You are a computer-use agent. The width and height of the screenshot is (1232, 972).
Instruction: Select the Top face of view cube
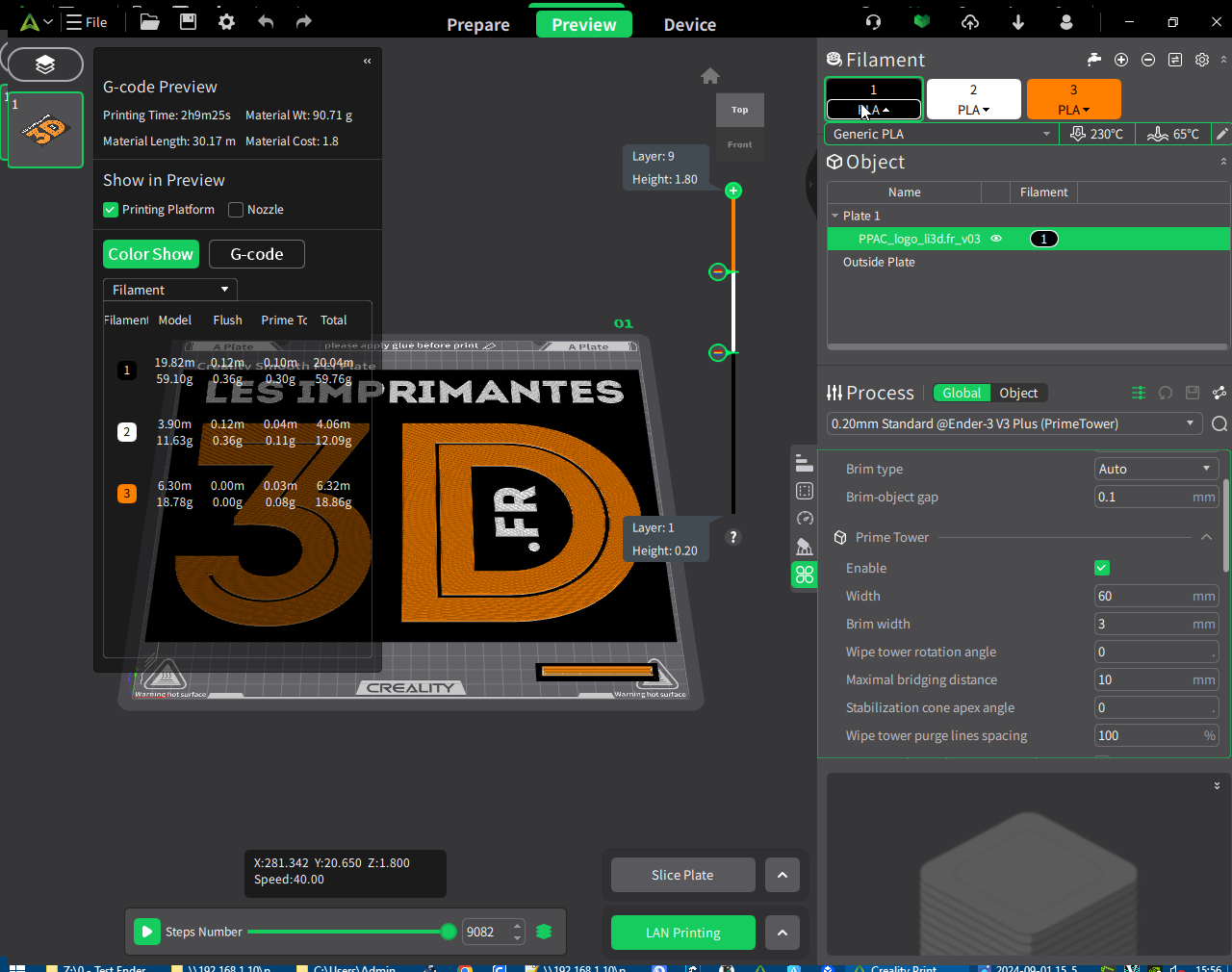tap(739, 110)
